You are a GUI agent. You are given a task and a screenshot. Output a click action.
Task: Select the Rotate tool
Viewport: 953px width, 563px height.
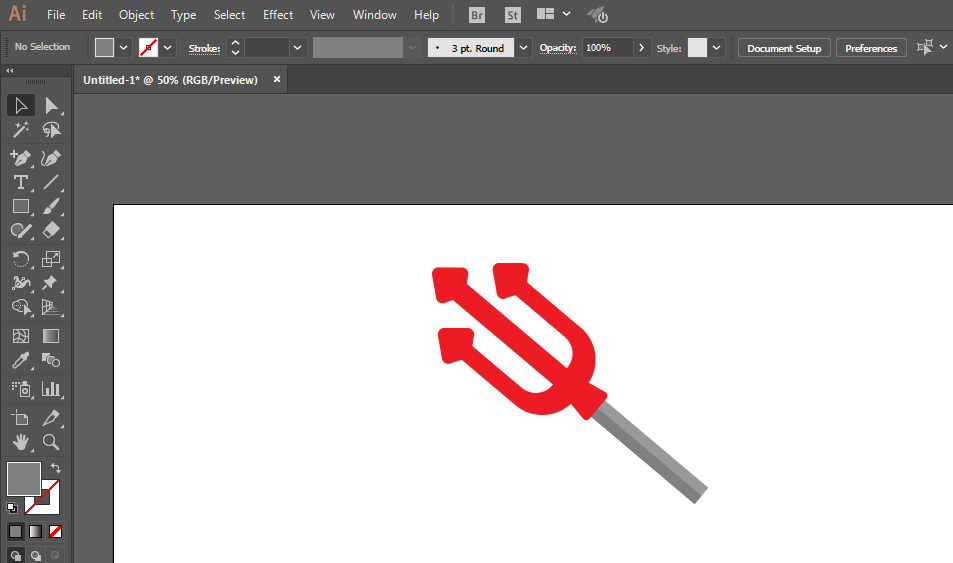point(21,259)
